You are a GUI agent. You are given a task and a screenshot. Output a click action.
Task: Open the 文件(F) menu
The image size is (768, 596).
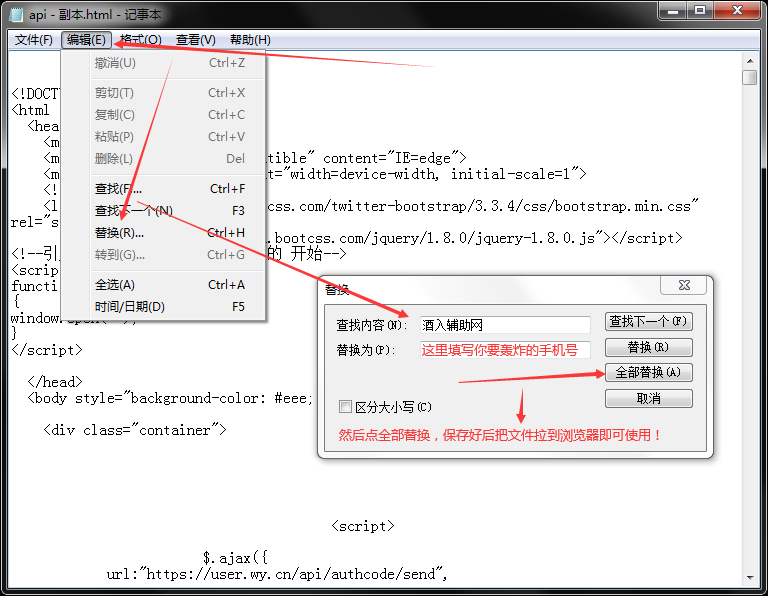pyautogui.click(x=34, y=40)
